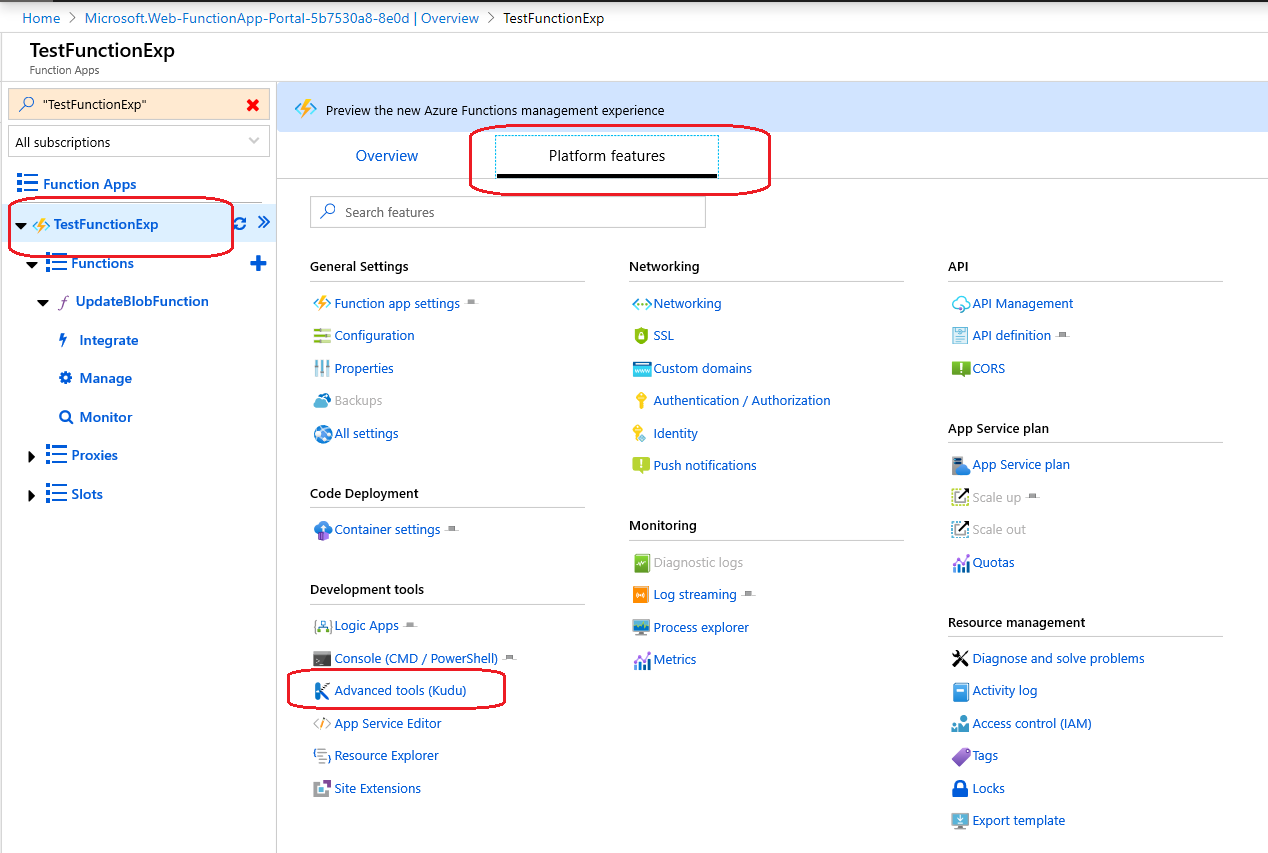Open Activity log link

point(1005,691)
